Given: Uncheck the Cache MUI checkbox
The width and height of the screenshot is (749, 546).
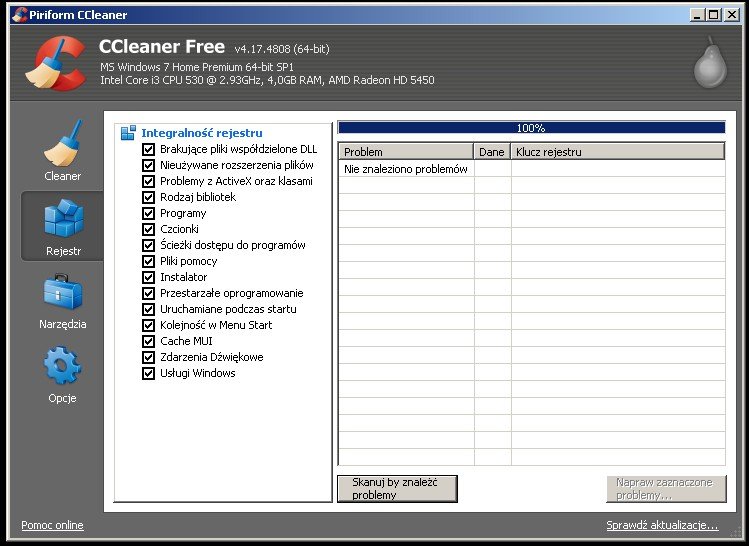Looking at the screenshot, I should pyautogui.click(x=149, y=341).
